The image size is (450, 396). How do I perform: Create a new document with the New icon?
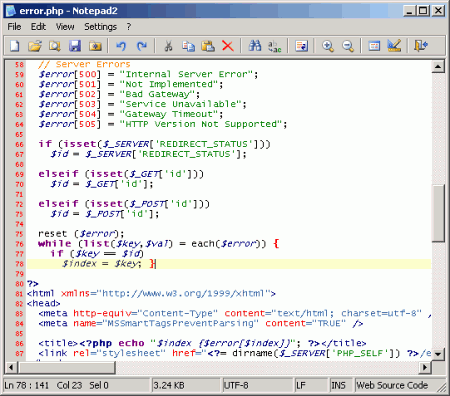point(14,46)
